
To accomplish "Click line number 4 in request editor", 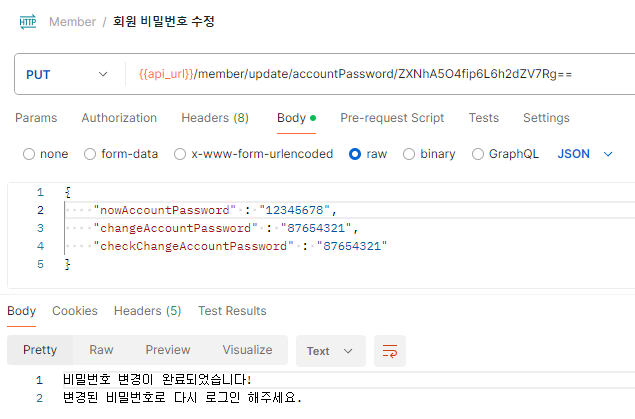I will (40, 246).
